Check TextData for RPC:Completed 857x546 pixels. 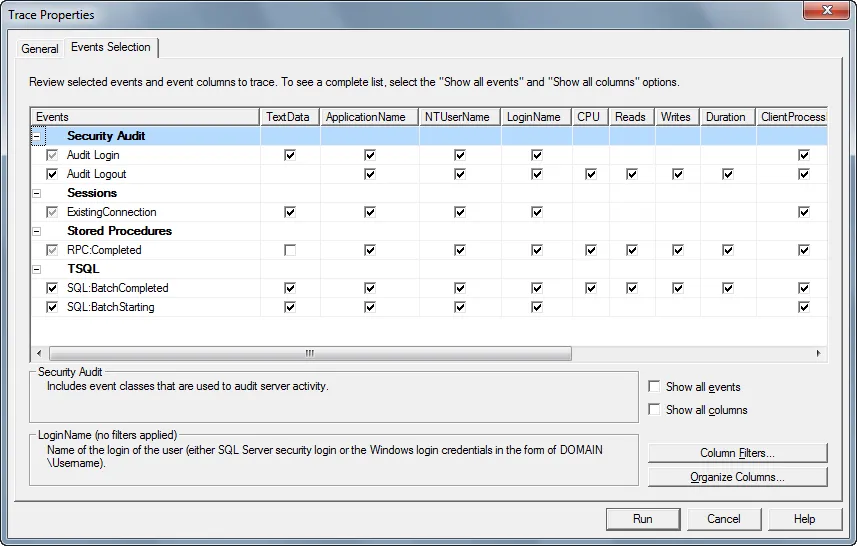290,250
